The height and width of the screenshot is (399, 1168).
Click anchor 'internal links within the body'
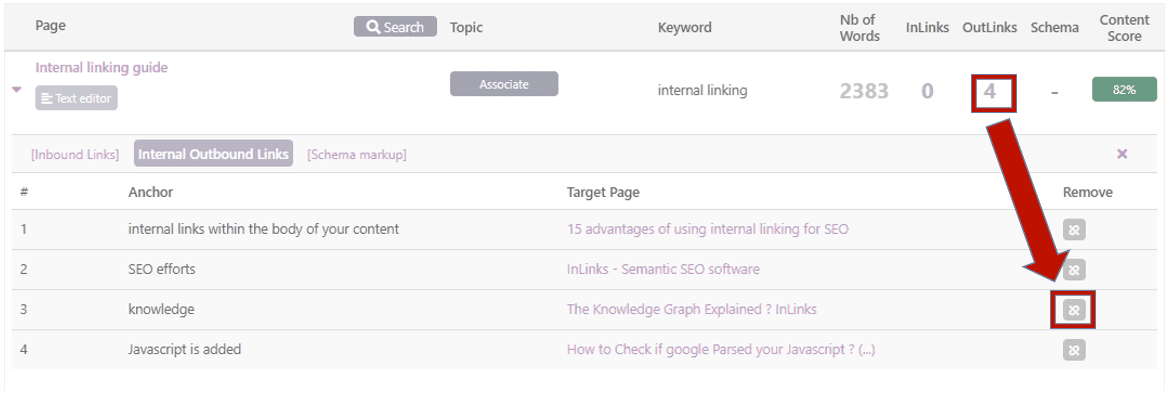(x=264, y=229)
